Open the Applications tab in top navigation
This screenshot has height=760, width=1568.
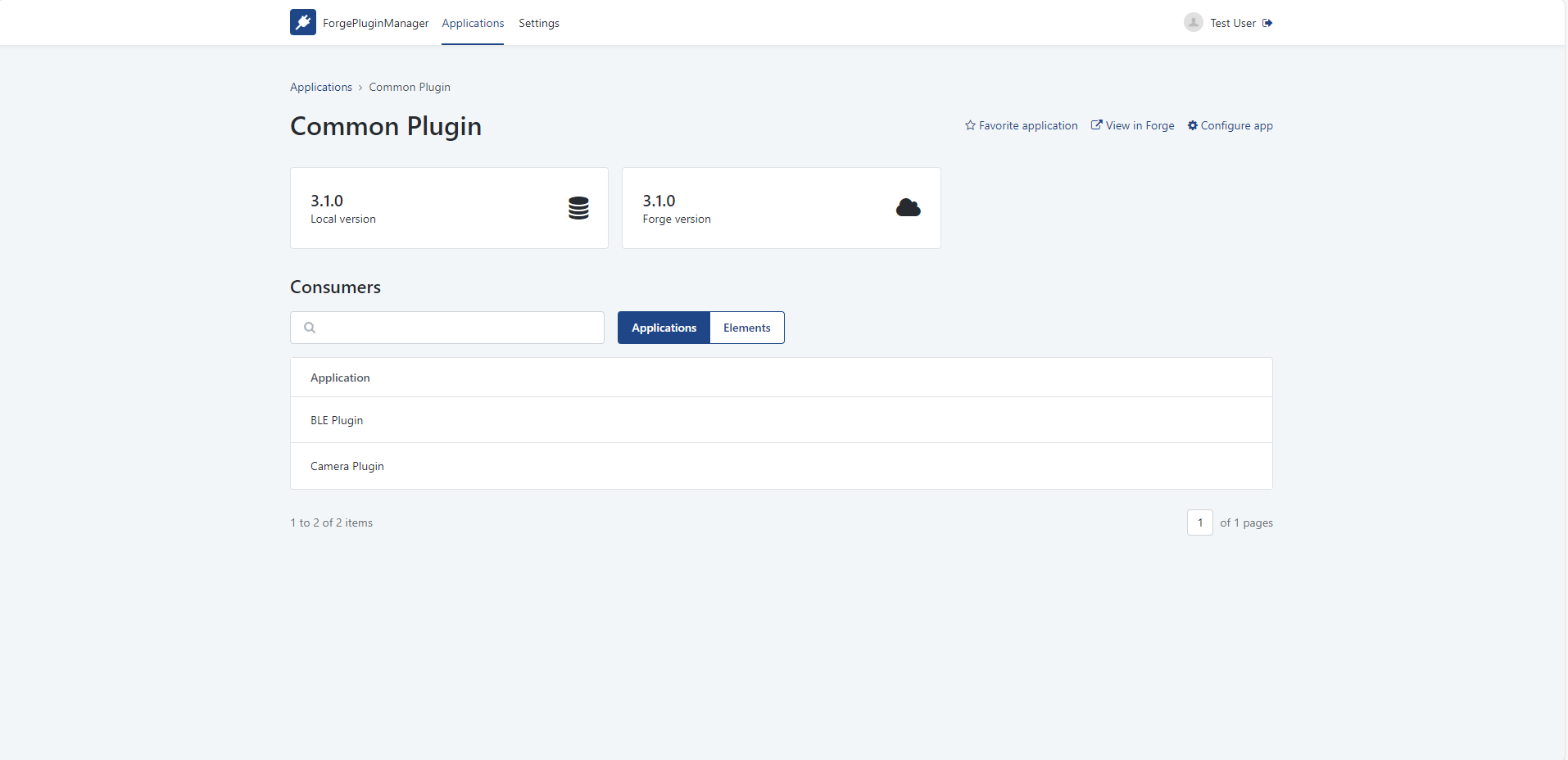coord(473,23)
